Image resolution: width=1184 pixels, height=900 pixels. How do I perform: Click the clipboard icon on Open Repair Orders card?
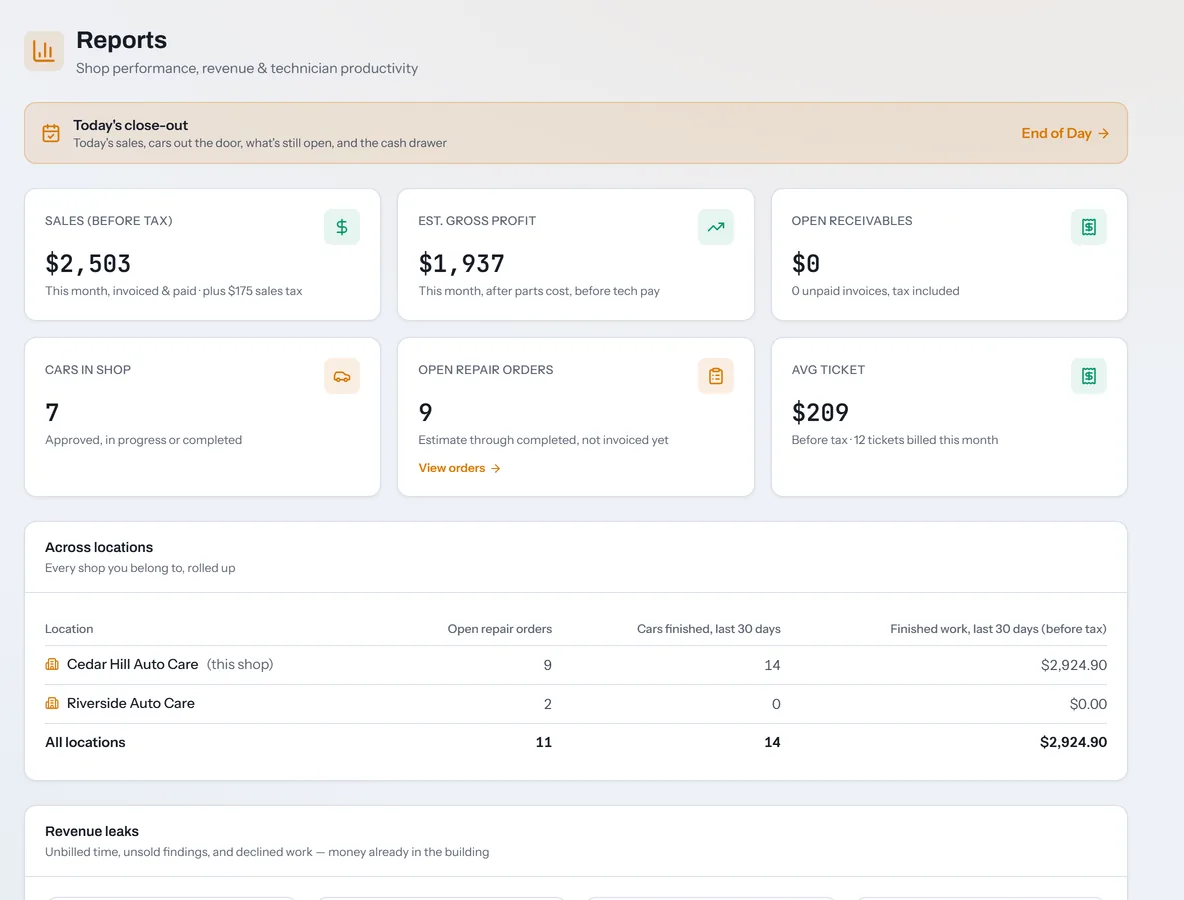716,376
